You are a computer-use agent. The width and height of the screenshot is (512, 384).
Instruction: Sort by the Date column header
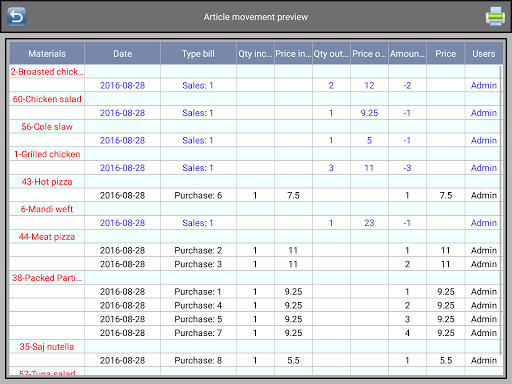pyautogui.click(x=123, y=53)
